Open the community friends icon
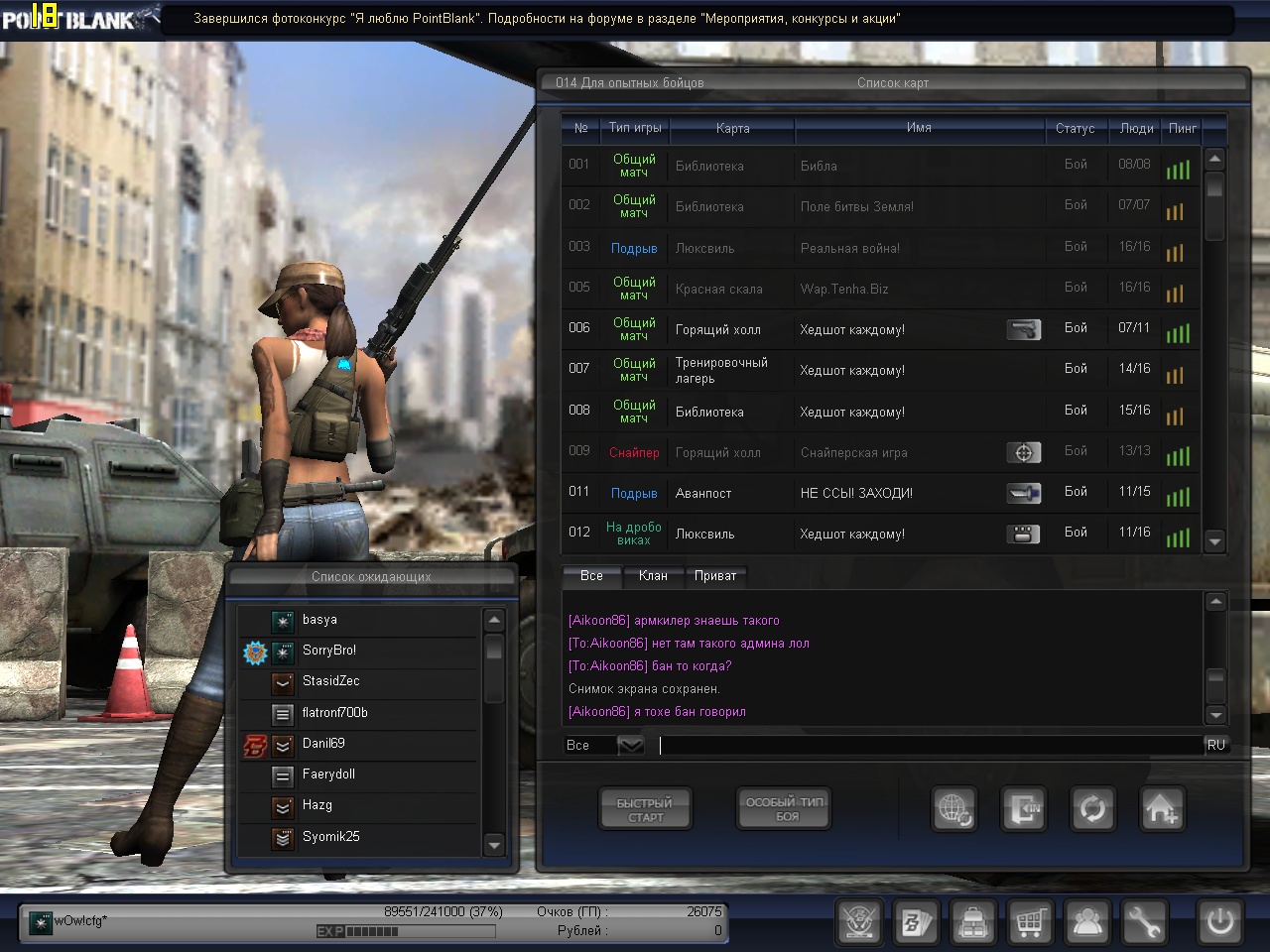Viewport: 1270px width, 952px height. click(1087, 922)
